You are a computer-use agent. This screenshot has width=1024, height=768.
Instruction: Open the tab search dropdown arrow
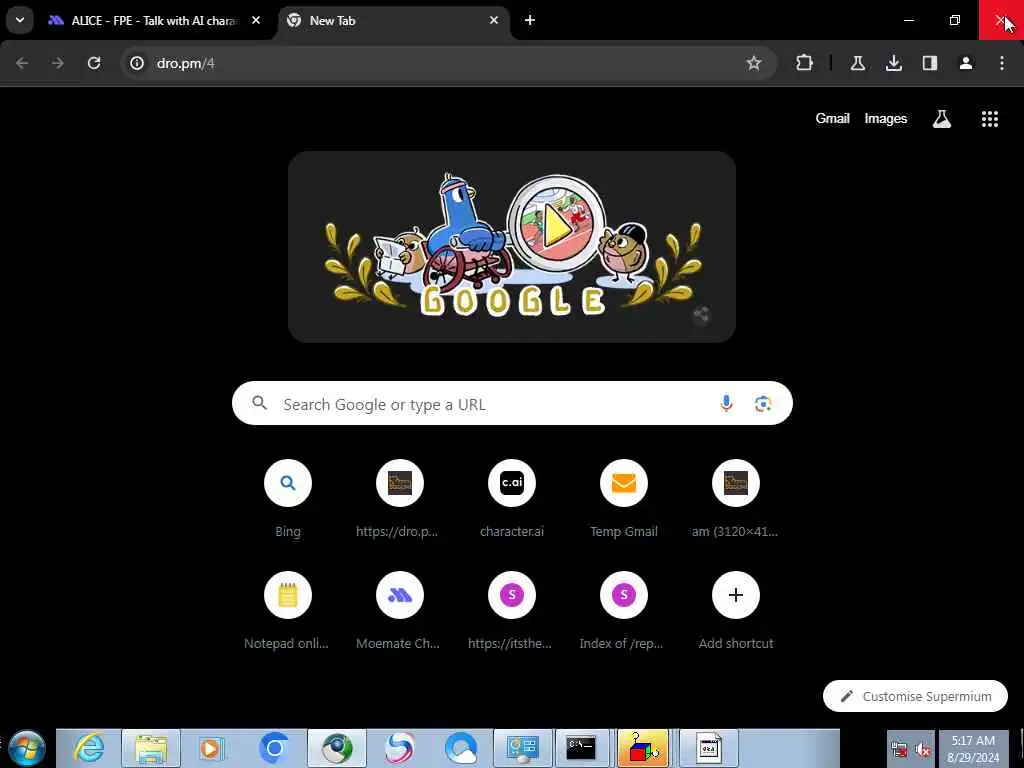[20, 20]
